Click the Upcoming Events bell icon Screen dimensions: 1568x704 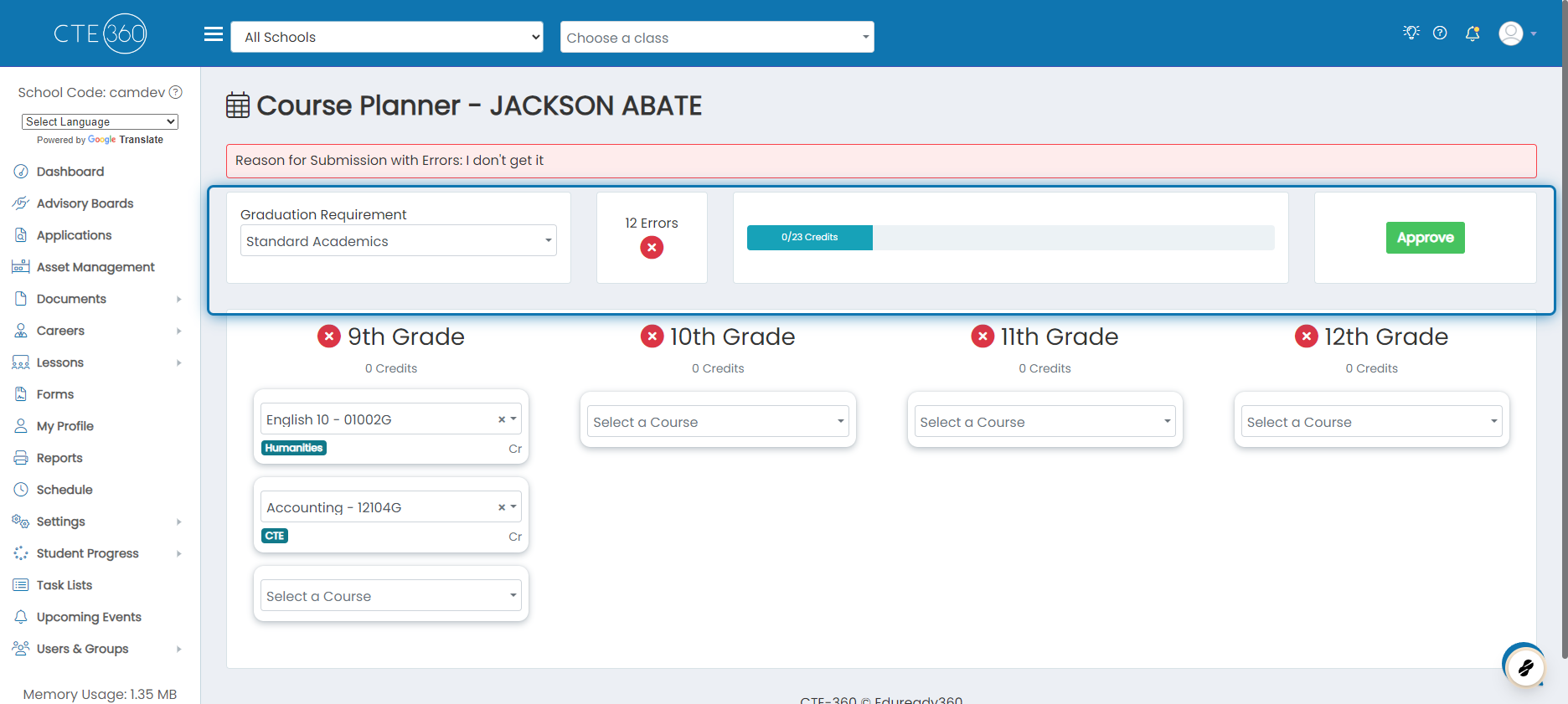pos(21,617)
